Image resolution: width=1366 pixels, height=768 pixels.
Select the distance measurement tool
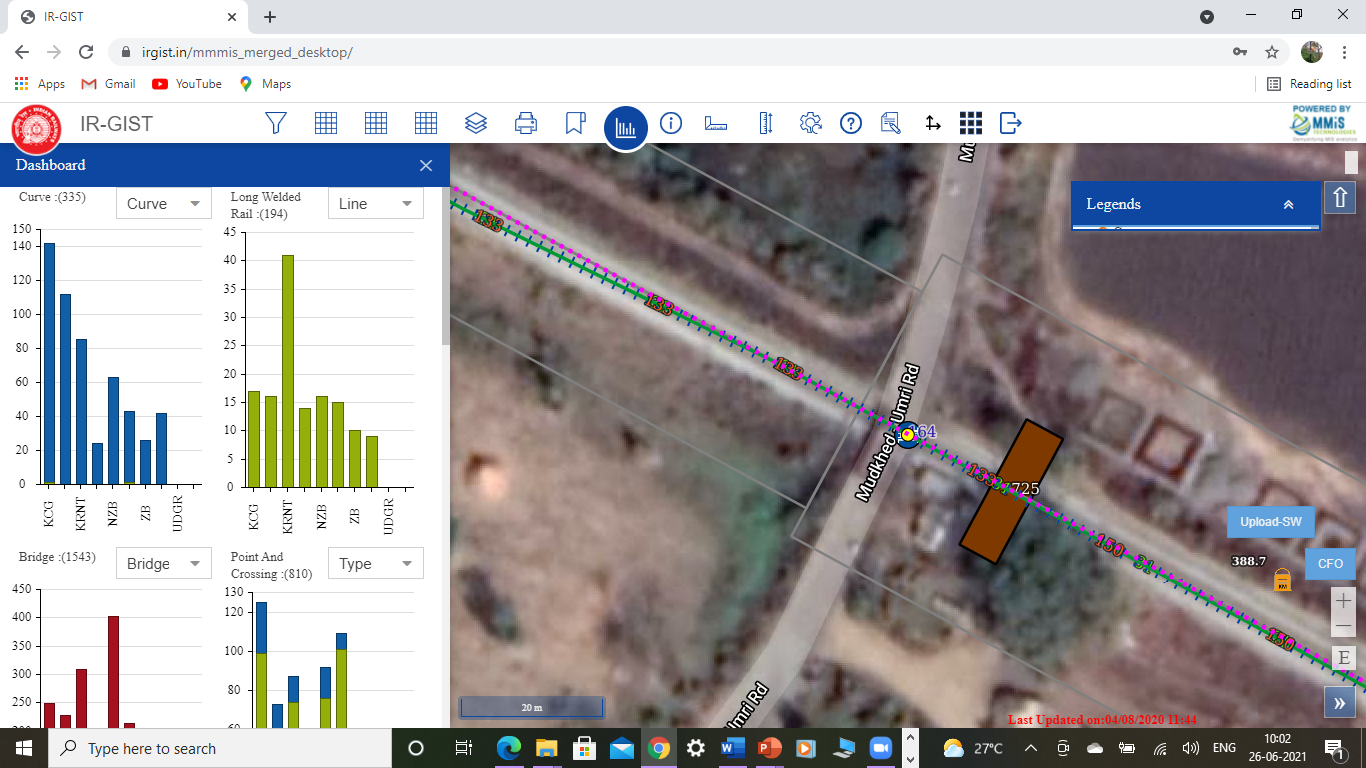716,123
